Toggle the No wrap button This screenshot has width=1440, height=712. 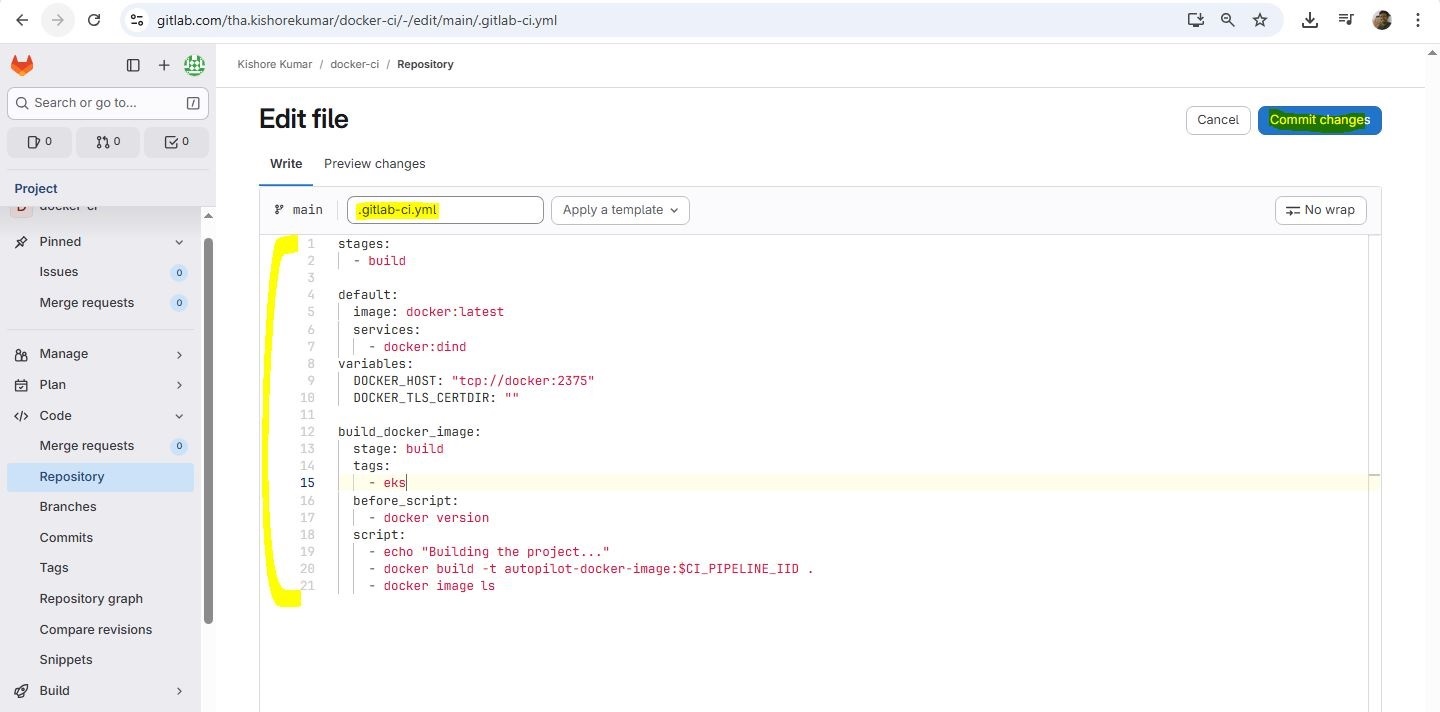pyautogui.click(x=1320, y=210)
